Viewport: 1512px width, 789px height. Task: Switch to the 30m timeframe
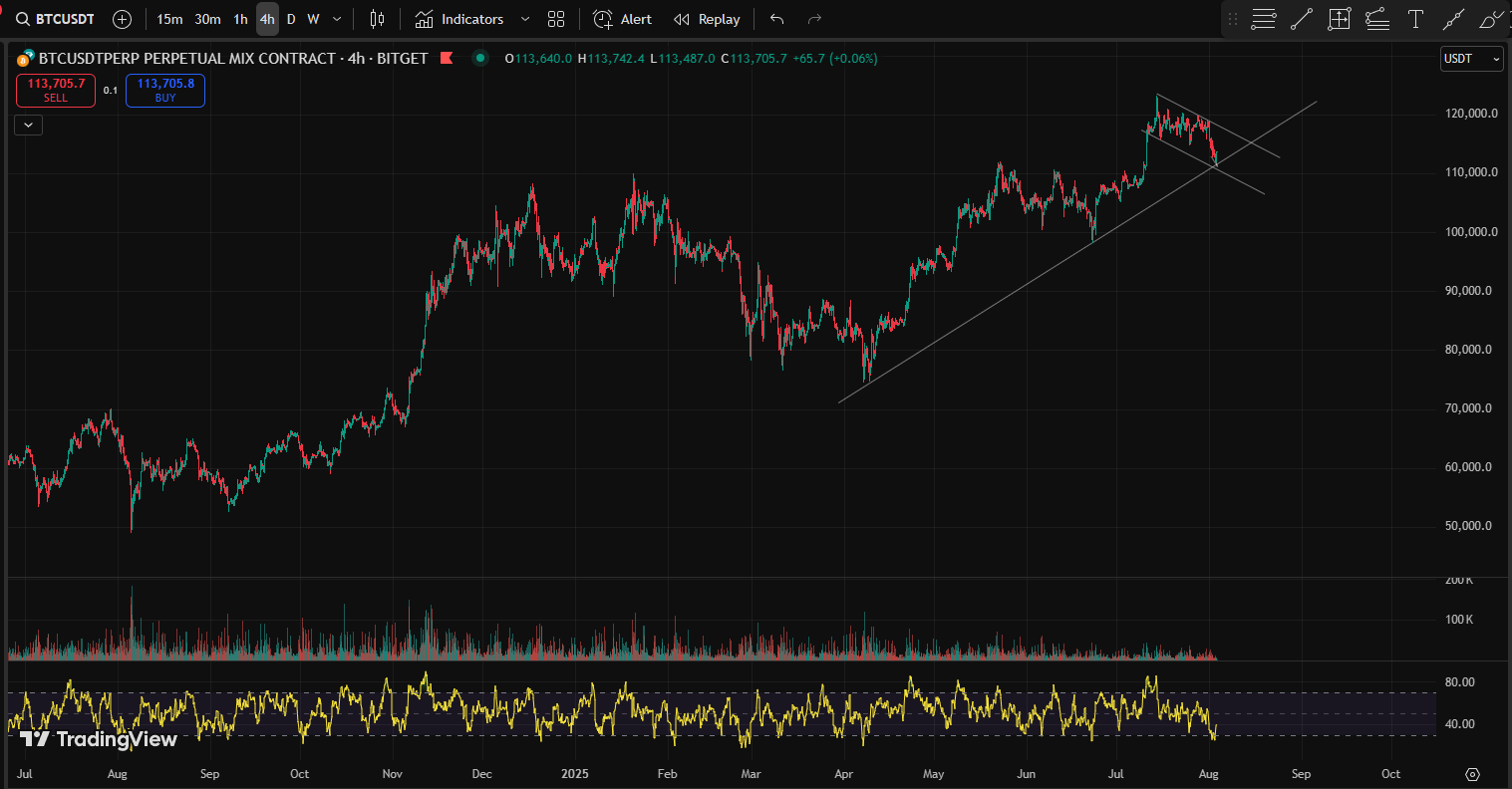tap(207, 19)
